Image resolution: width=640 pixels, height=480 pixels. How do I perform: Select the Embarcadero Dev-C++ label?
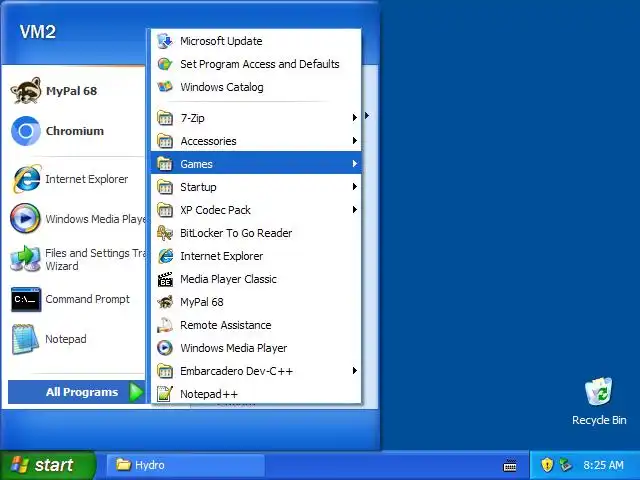[x=236, y=371]
